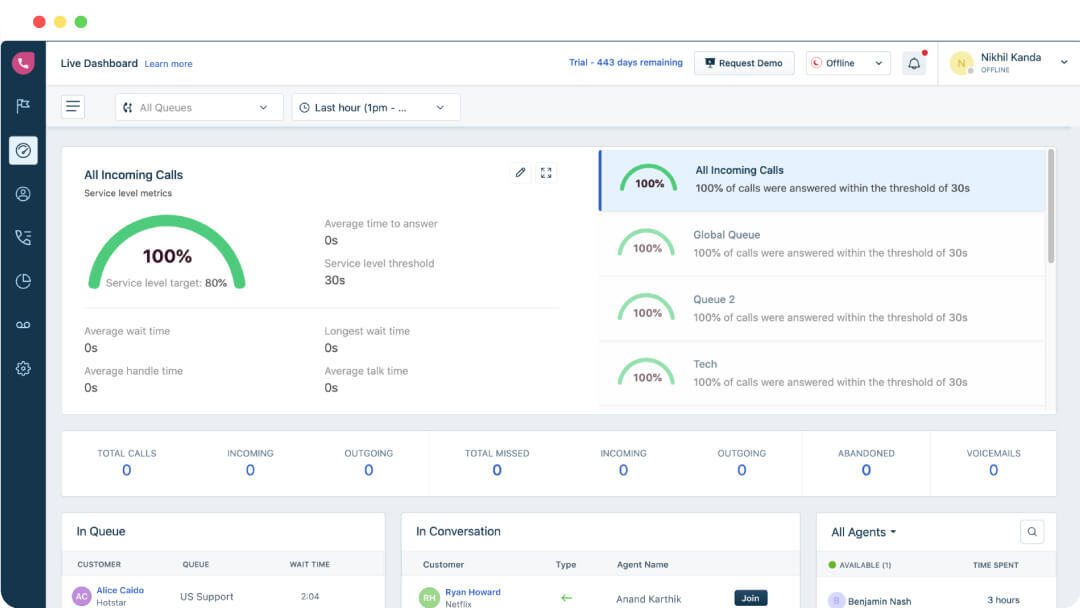
Task: Open the Offline status selector
Action: (847, 62)
